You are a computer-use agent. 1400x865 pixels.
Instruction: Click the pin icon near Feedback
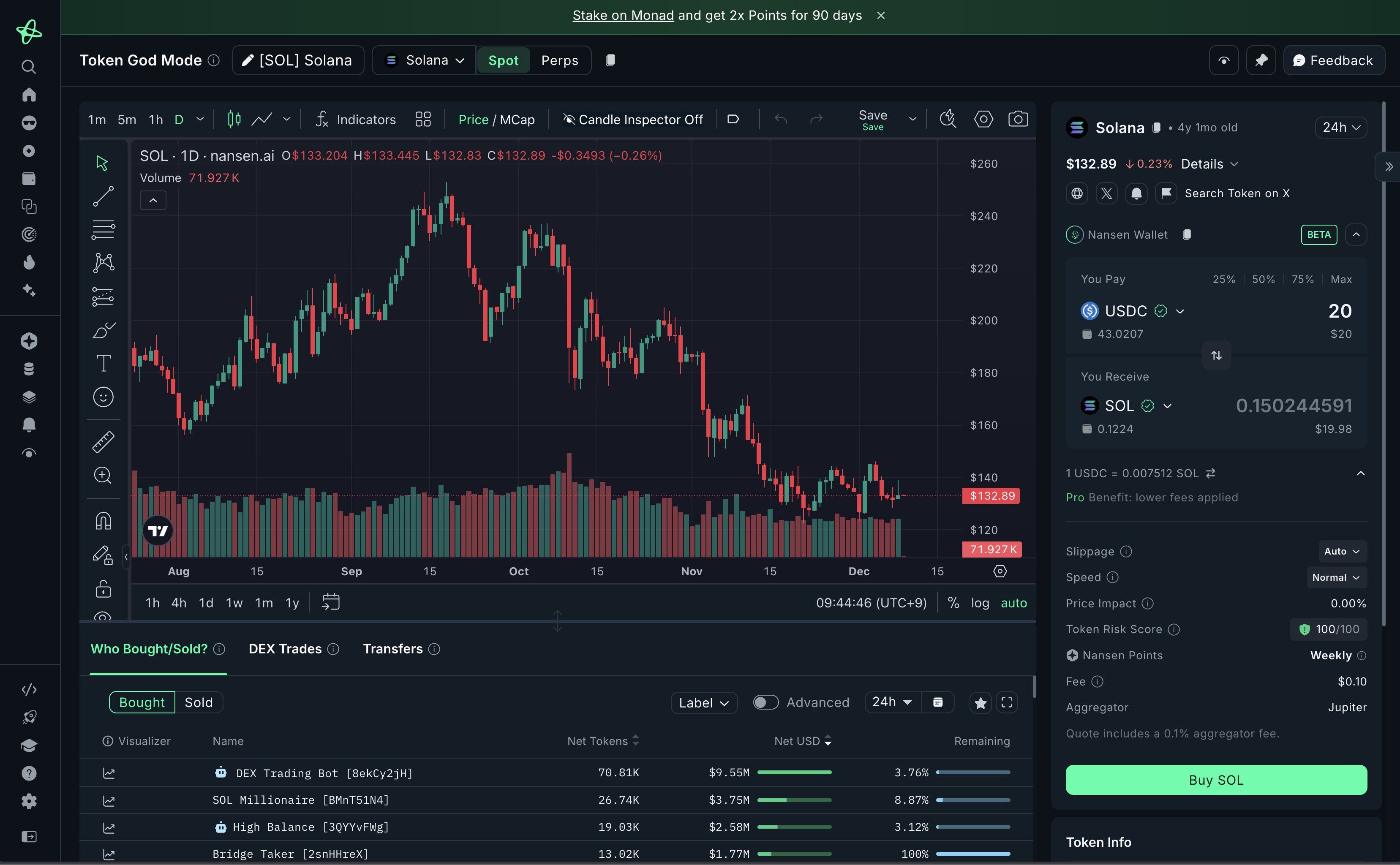(x=1261, y=60)
